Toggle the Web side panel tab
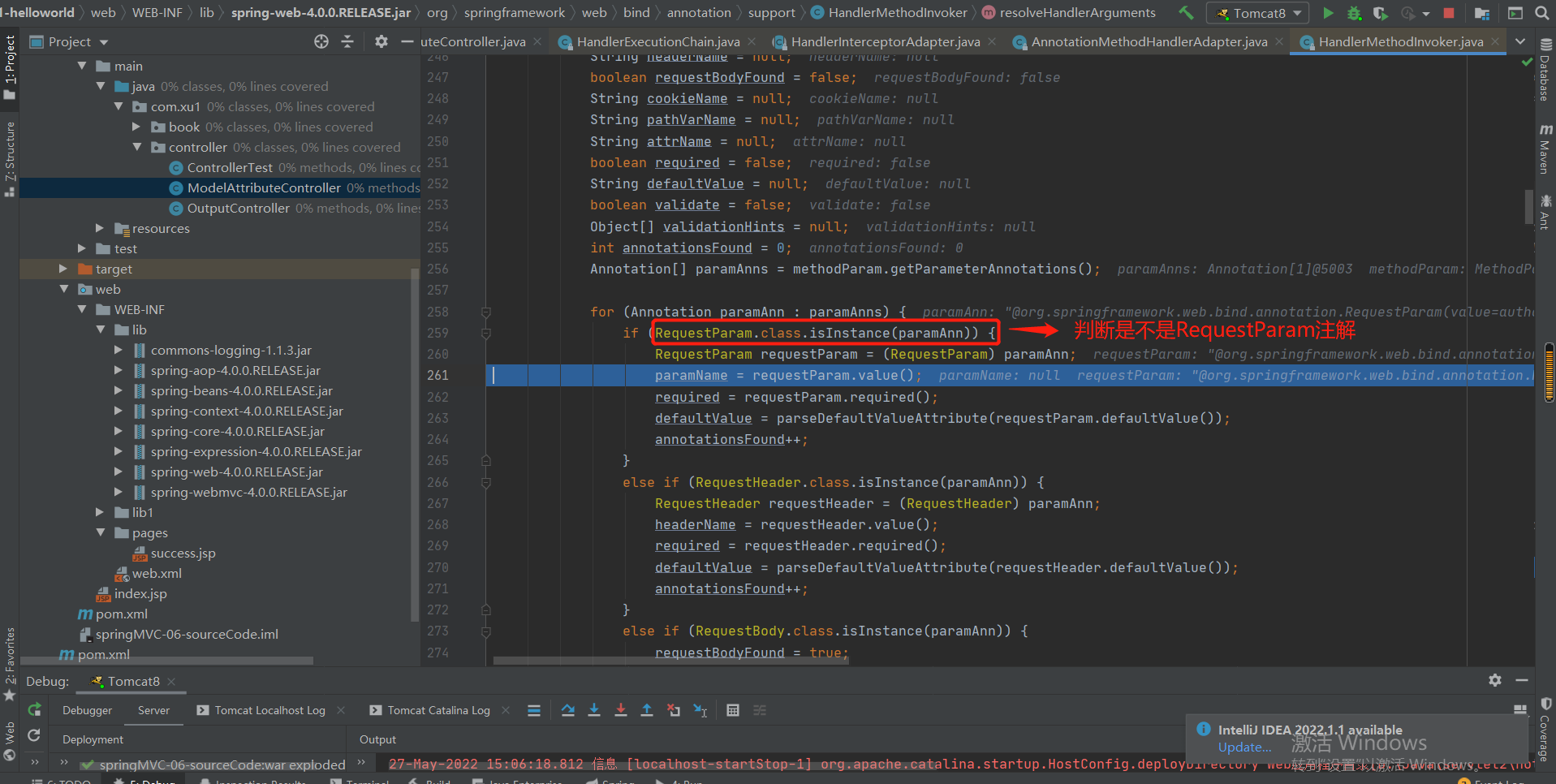This screenshot has width=1556, height=784. click(x=10, y=740)
